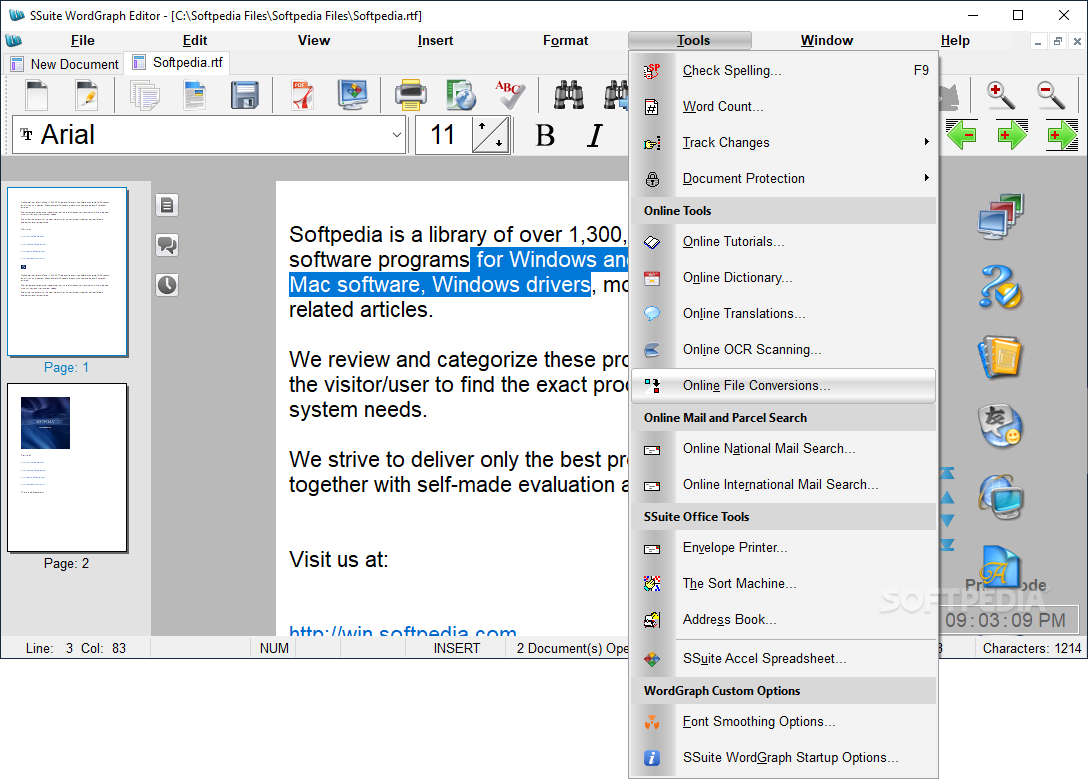Viewport: 1088px width, 779px height.
Task: Choose Online National Mail Search entry
Action: click(x=783, y=449)
